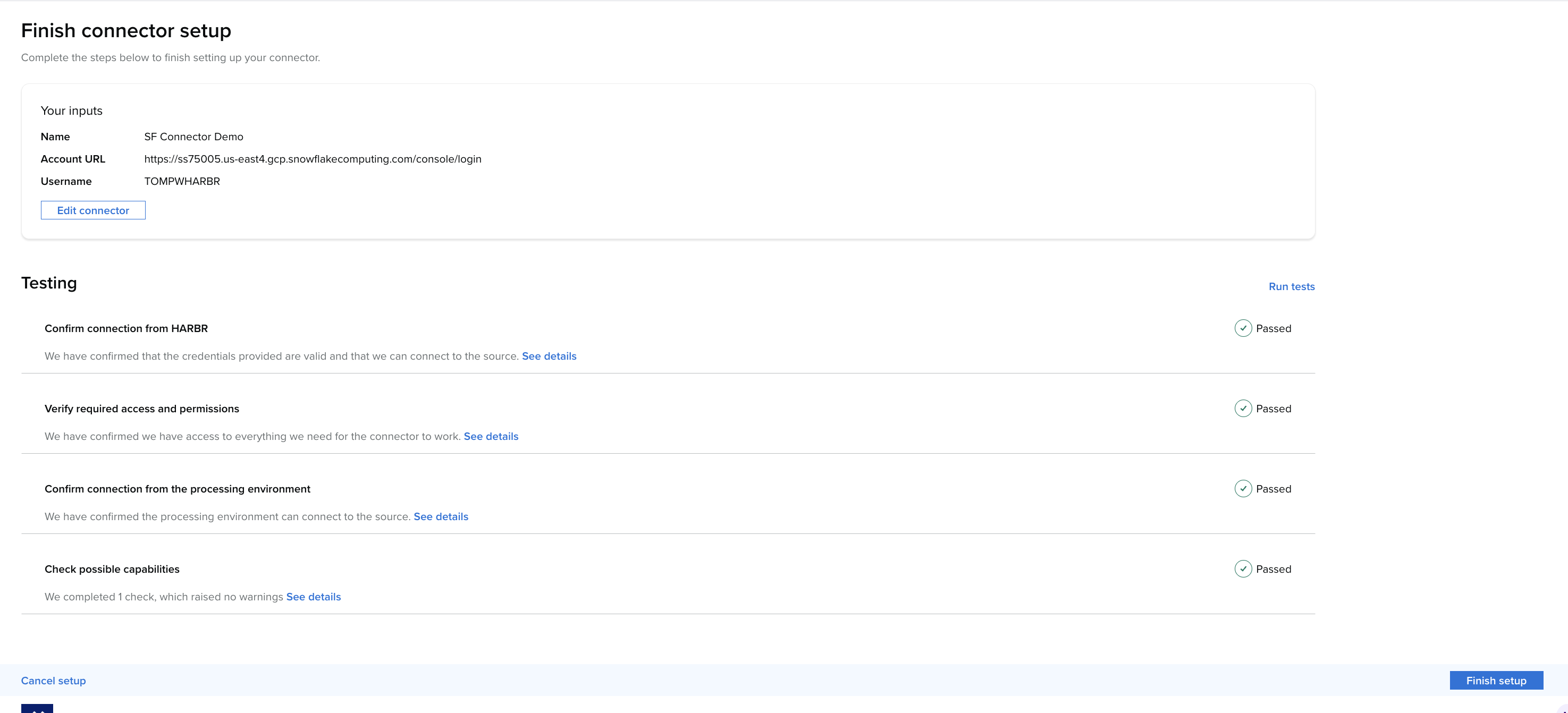This screenshot has height=713, width=1568.
Task: Click Verify required access and permissions title
Action: pos(142,409)
